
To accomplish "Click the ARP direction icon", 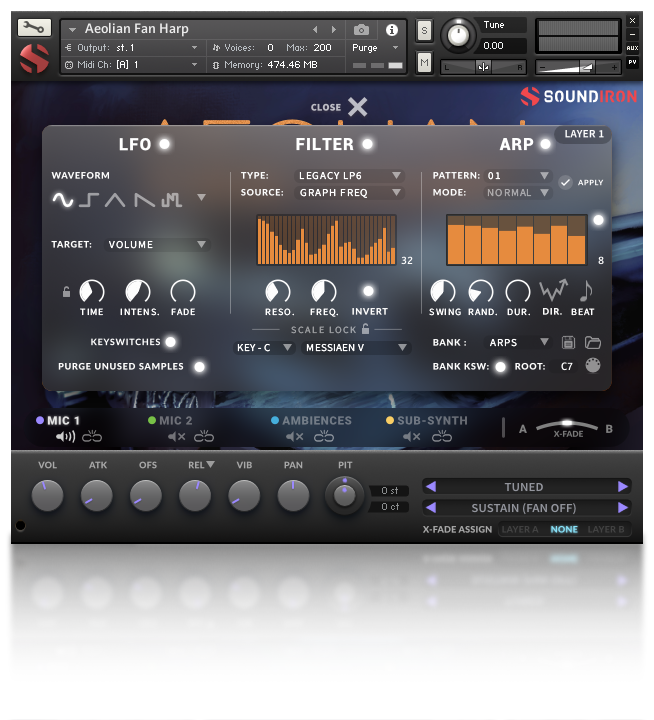I will click(552, 291).
